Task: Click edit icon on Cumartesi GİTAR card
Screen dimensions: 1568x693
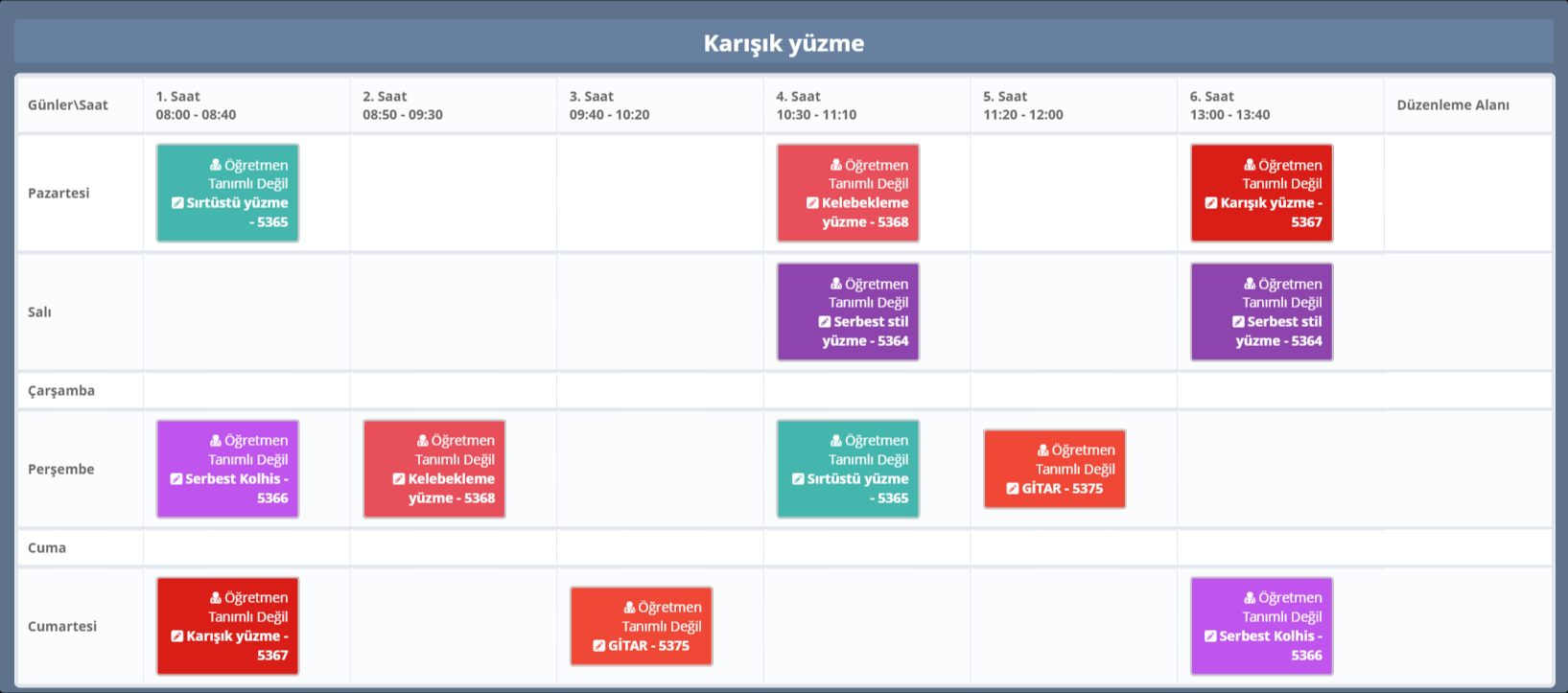Action: point(599,646)
